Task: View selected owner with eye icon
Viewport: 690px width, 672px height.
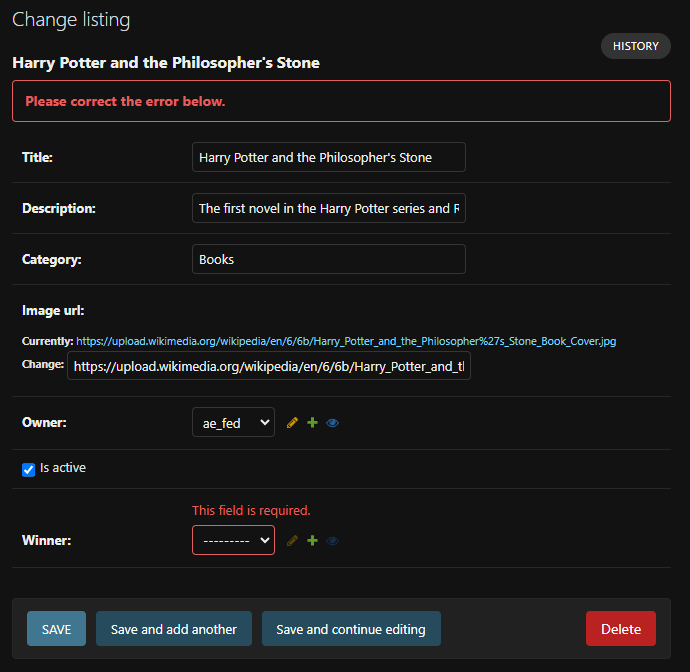Action: pyautogui.click(x=332, y=423)
